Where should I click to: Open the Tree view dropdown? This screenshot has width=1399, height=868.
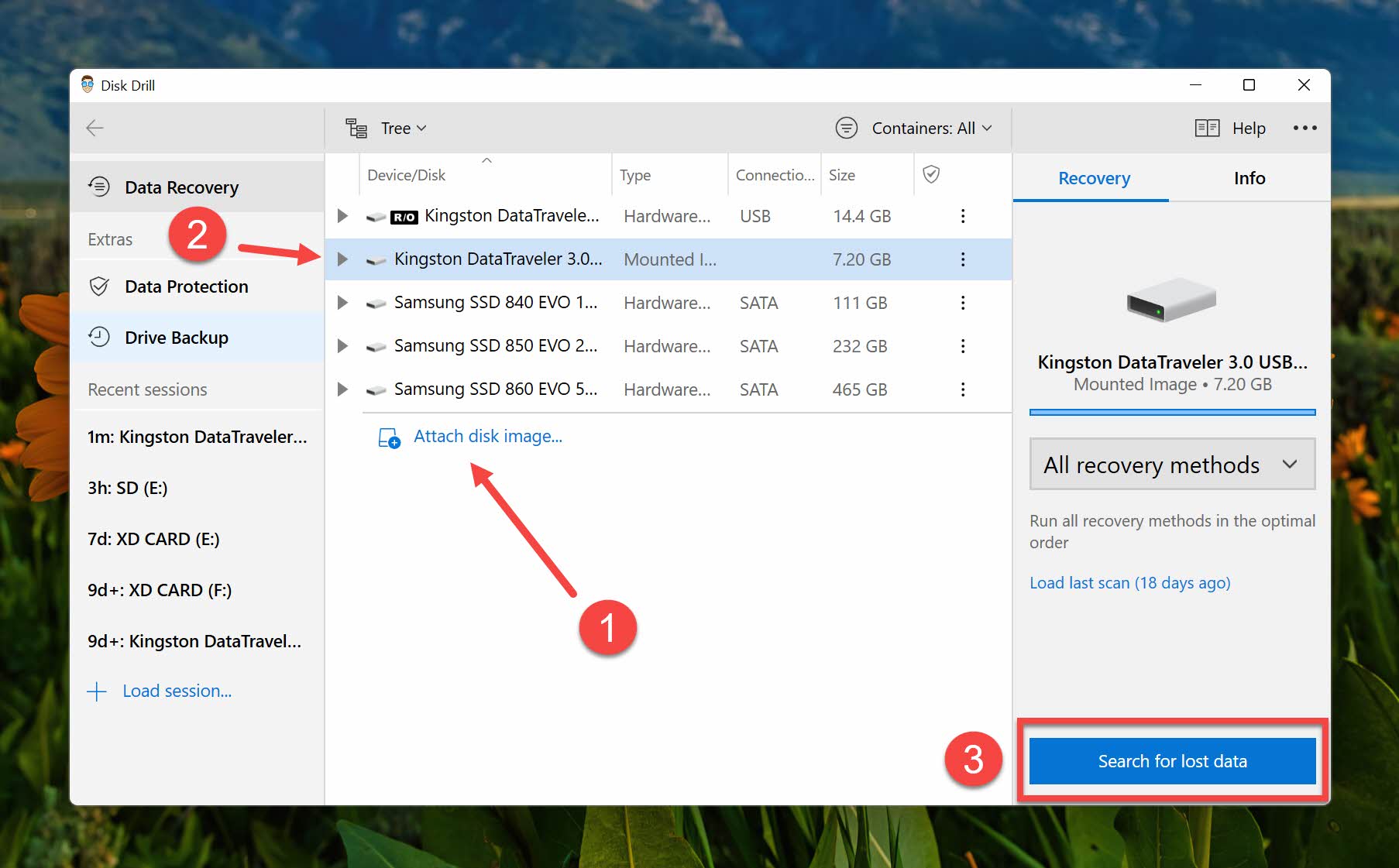point(404,128)
